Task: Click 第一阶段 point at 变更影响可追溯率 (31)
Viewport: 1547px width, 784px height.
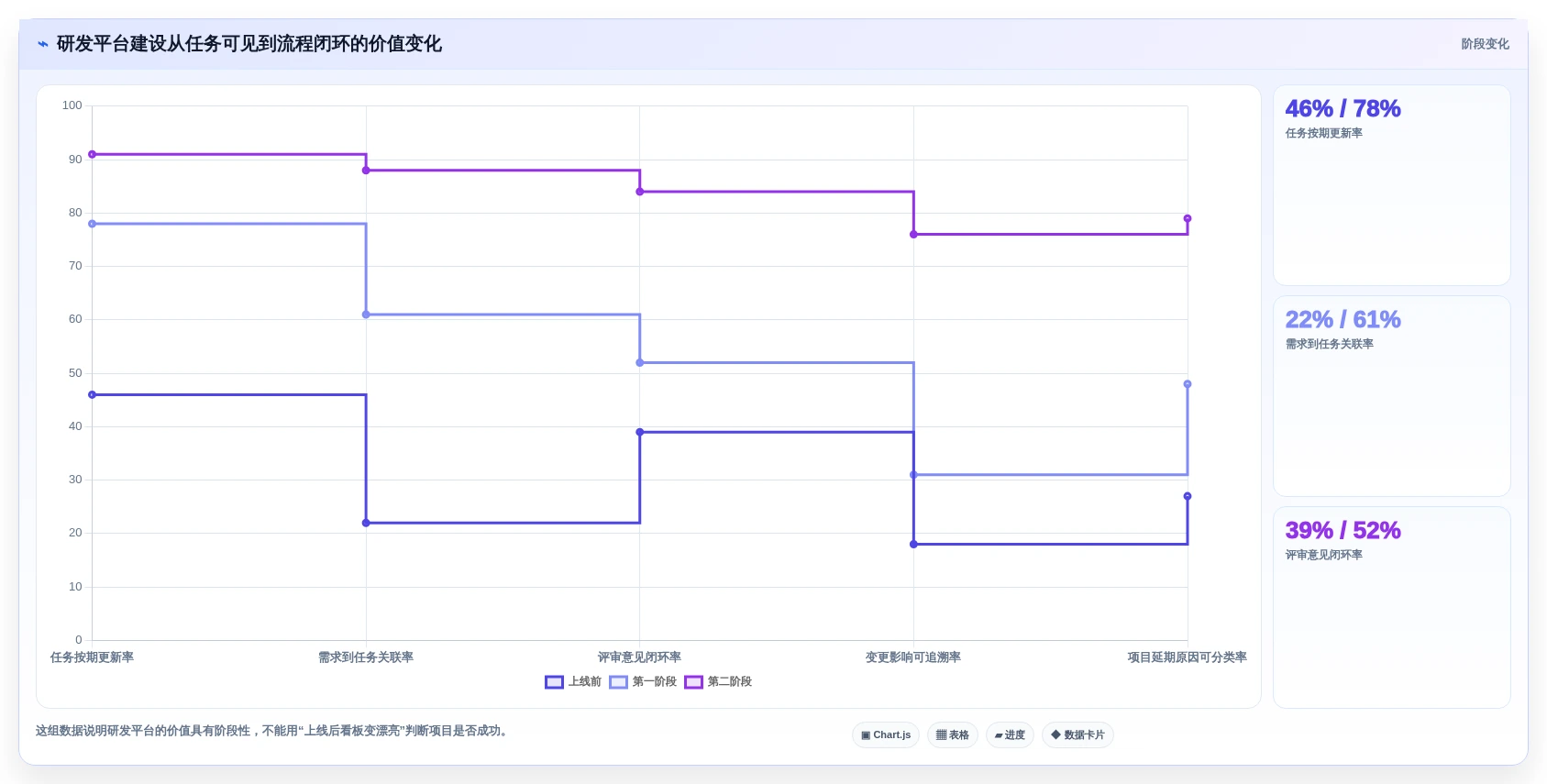Action: [x=913, y=474]
